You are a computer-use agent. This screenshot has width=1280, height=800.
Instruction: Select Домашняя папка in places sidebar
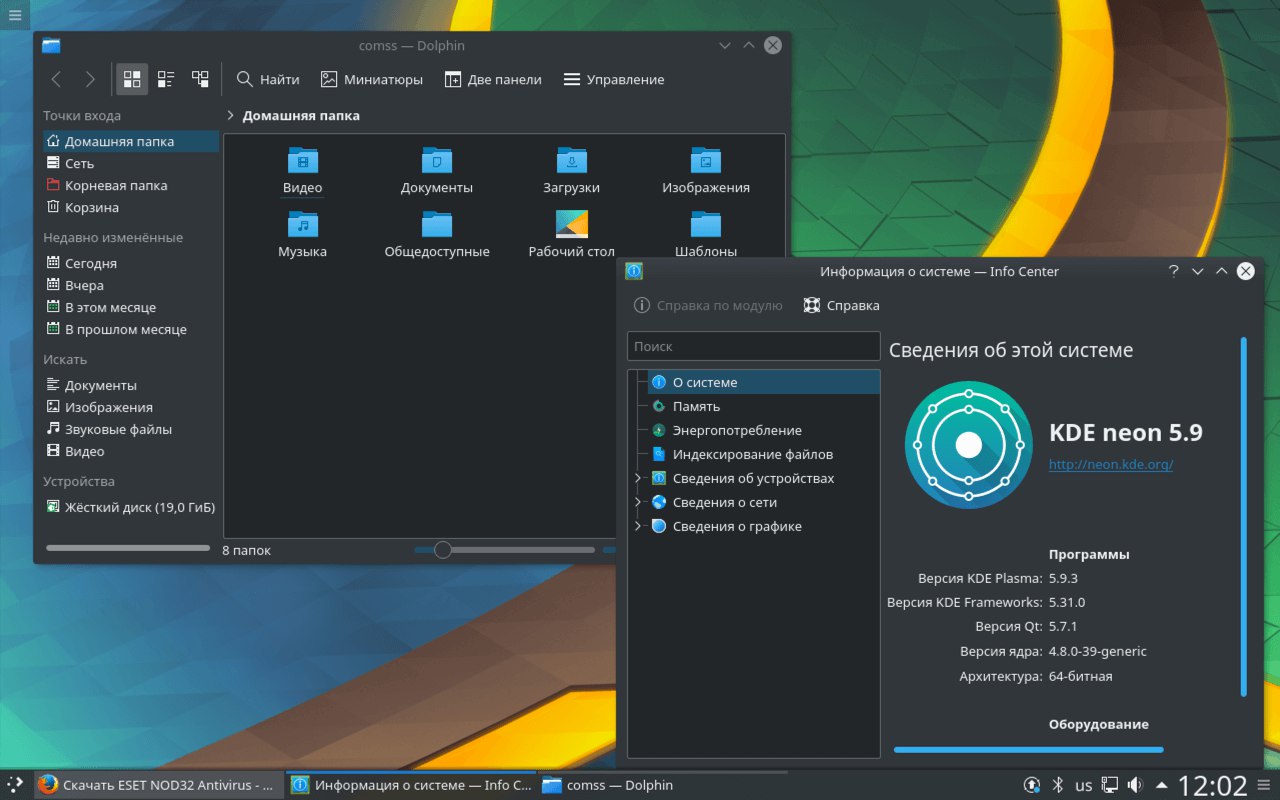point(131,142)
